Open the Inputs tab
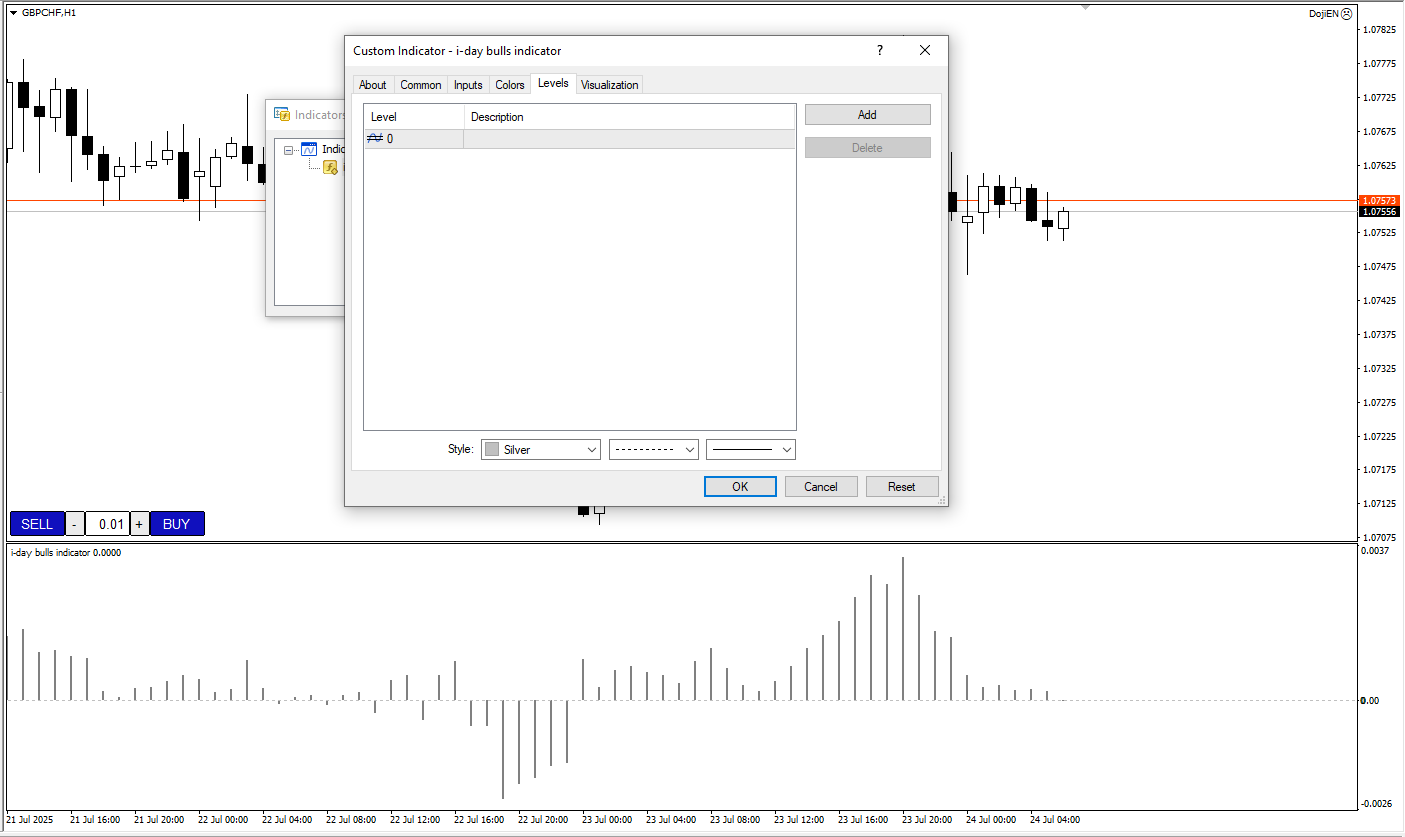 point(468,85)
